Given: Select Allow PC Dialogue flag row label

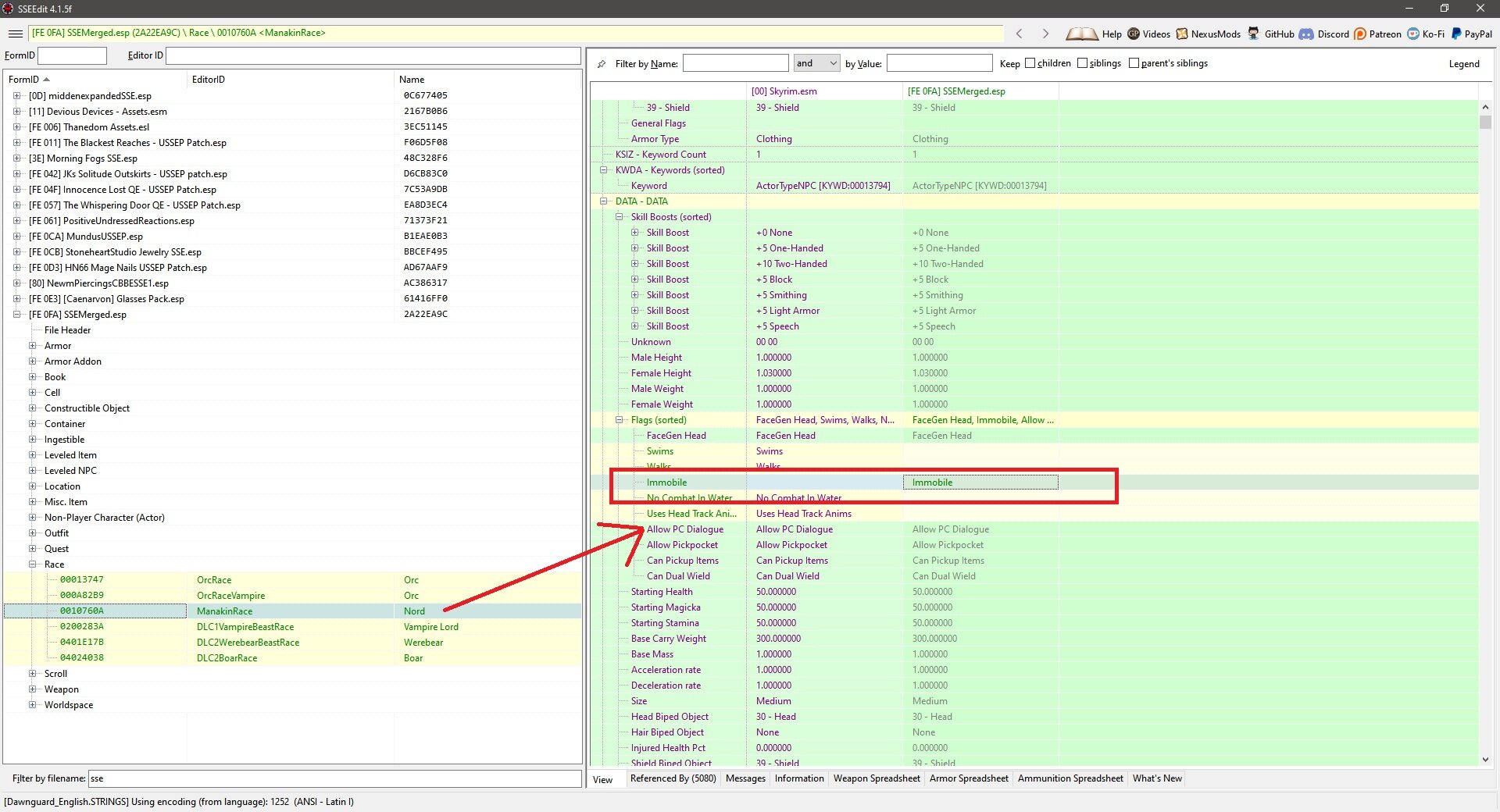Looking at the screenshot, I should 684,529.
